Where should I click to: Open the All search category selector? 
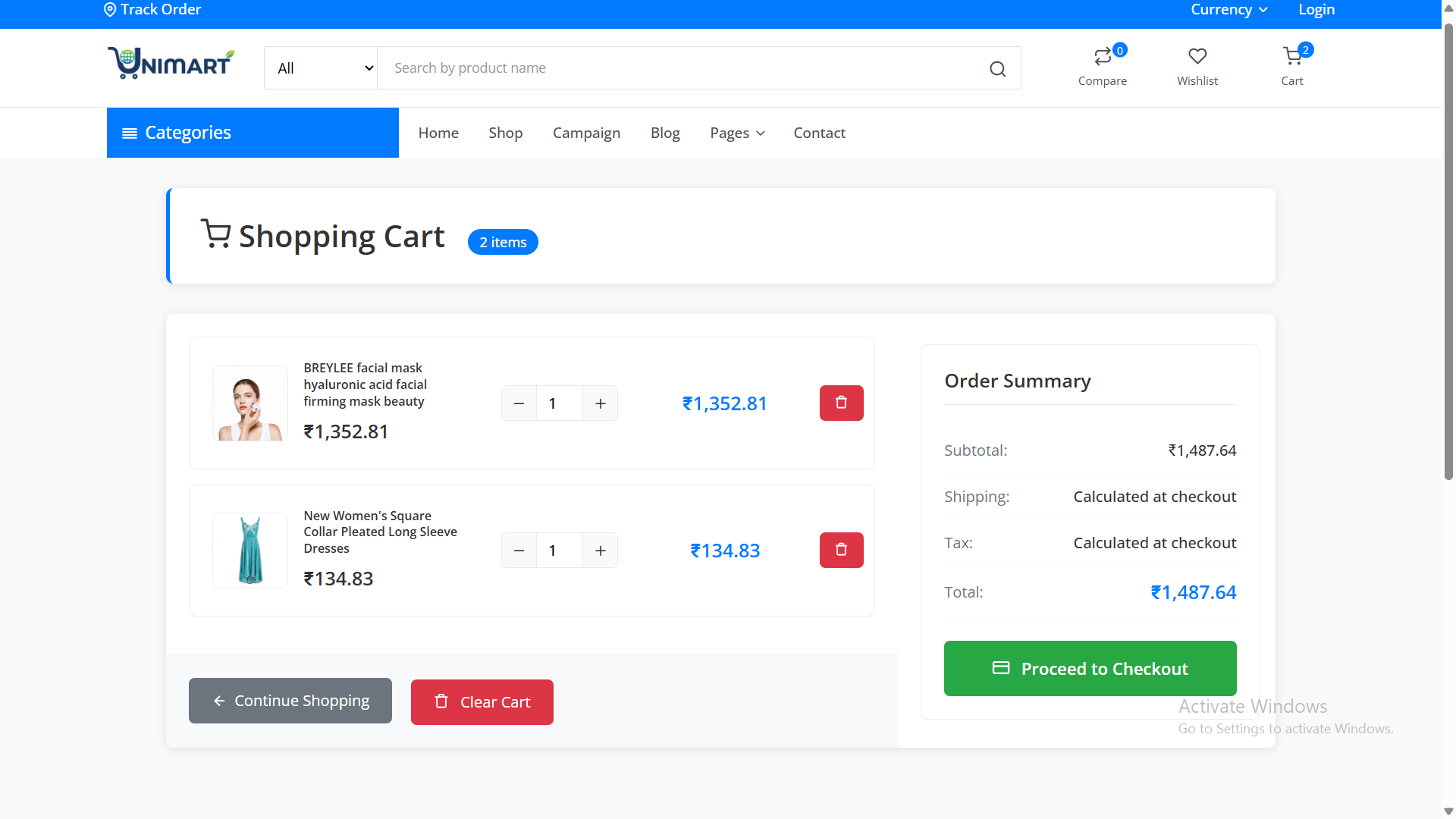pos(320,67)
